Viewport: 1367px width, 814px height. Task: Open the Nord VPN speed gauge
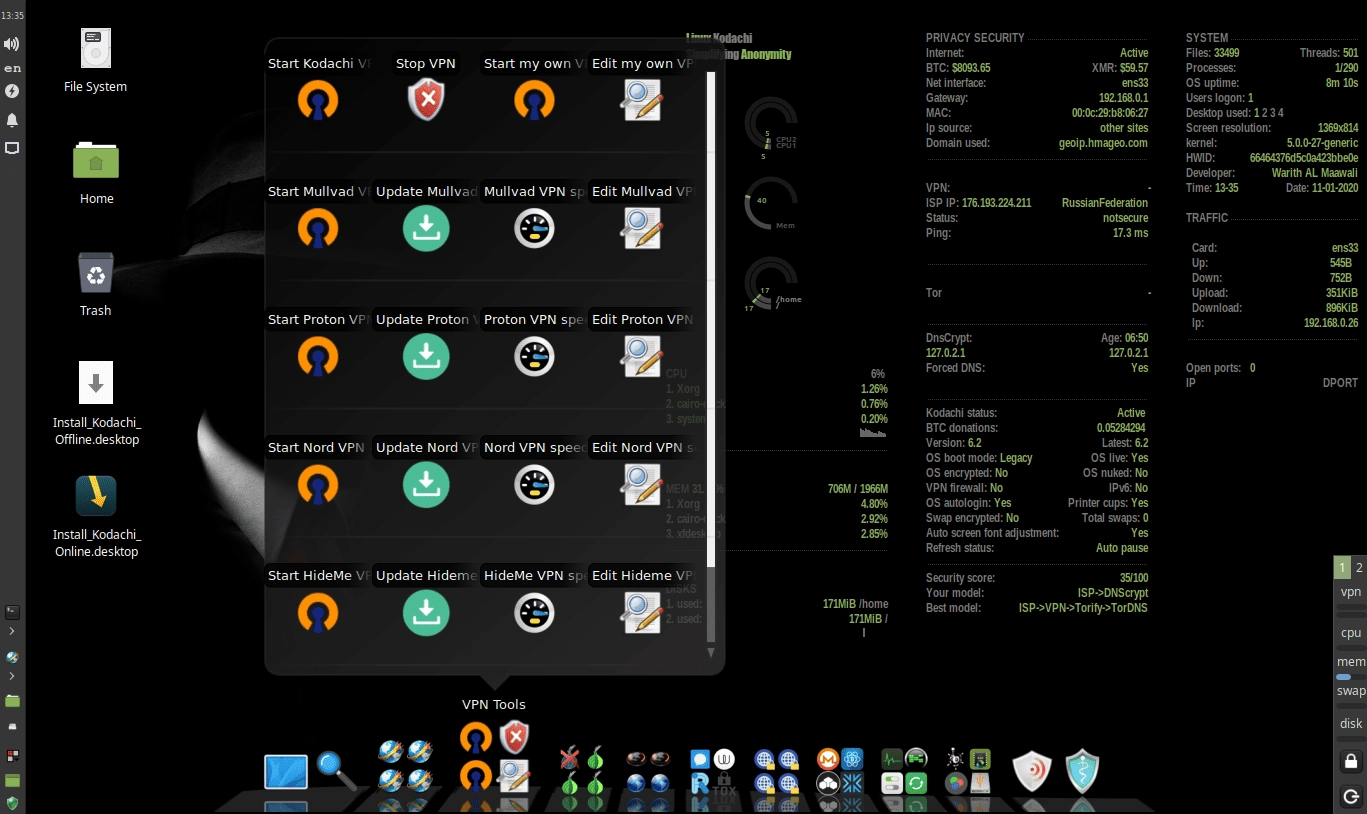[x=534, y=484]
